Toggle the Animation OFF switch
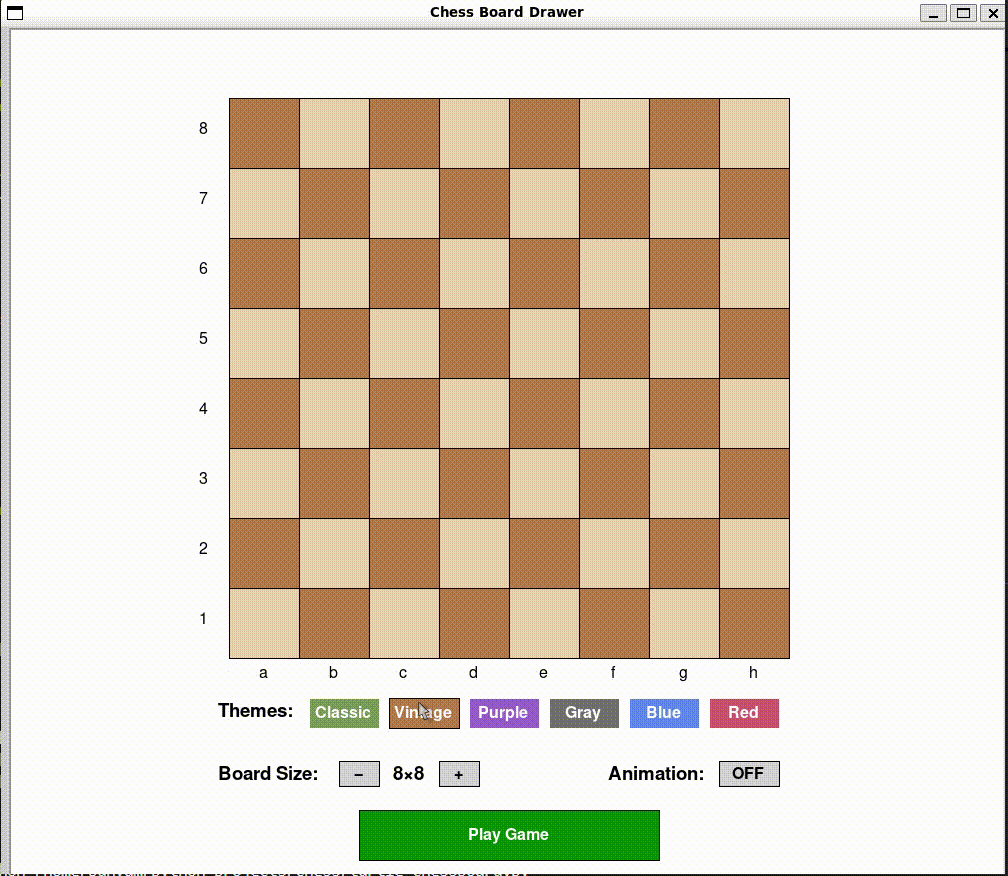 point(748,774)
